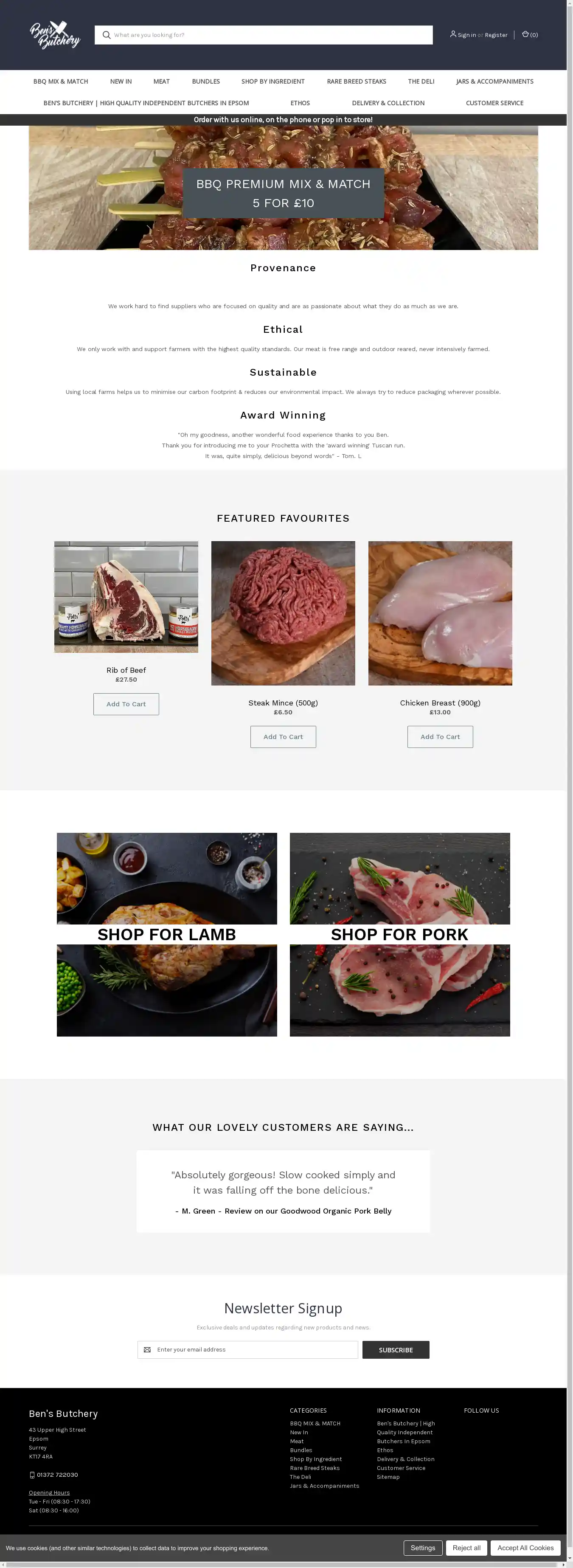Click the phone icon in footer
Viewport: 573px width, 1568px height.
pyautogui.click(x=32, y=1475)
